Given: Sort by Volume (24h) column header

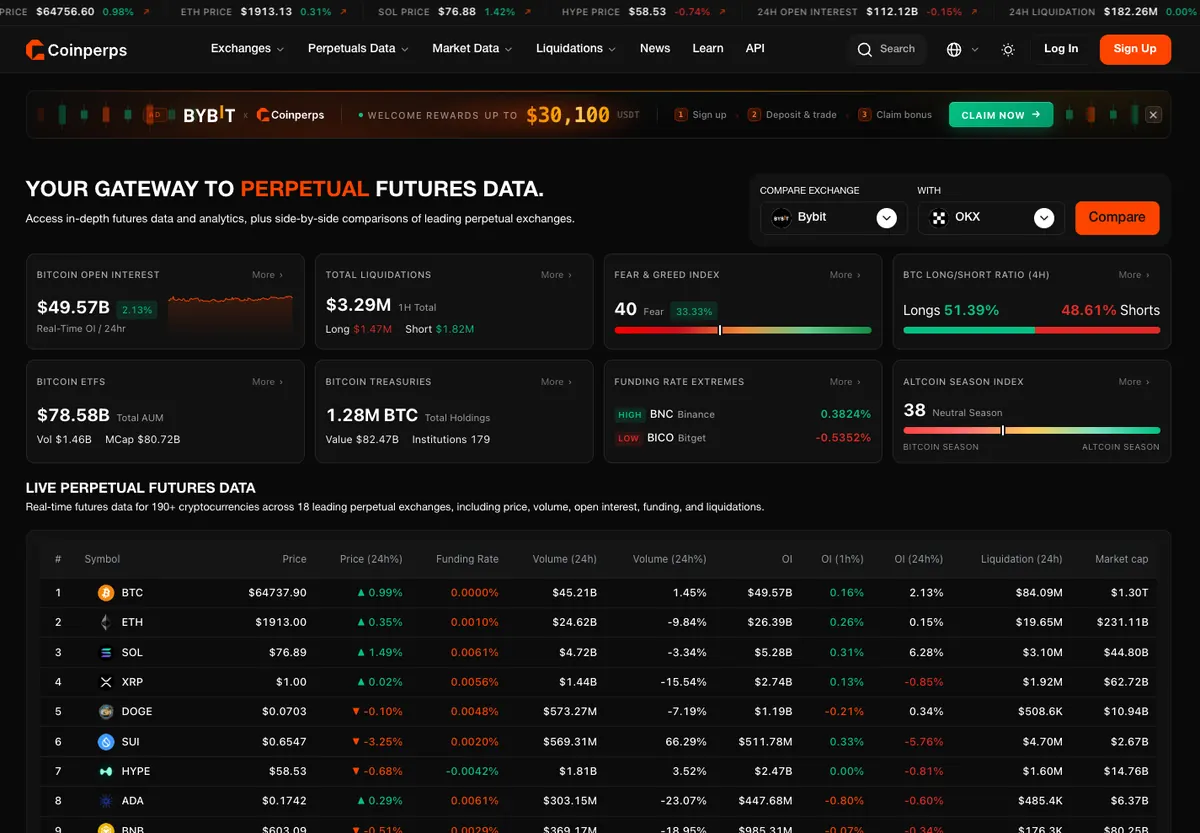Looking at the screenshot, I should [x=565, y=559].
